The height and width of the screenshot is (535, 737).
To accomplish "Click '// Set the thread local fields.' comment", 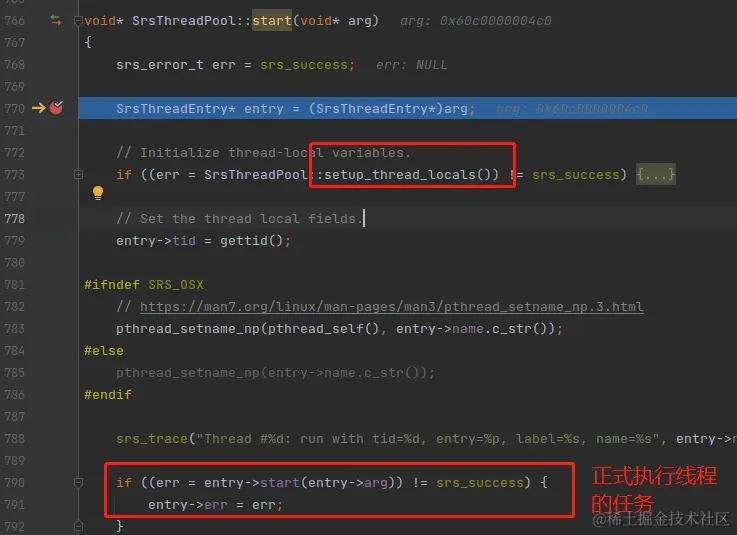I will [x=240, y=219].
